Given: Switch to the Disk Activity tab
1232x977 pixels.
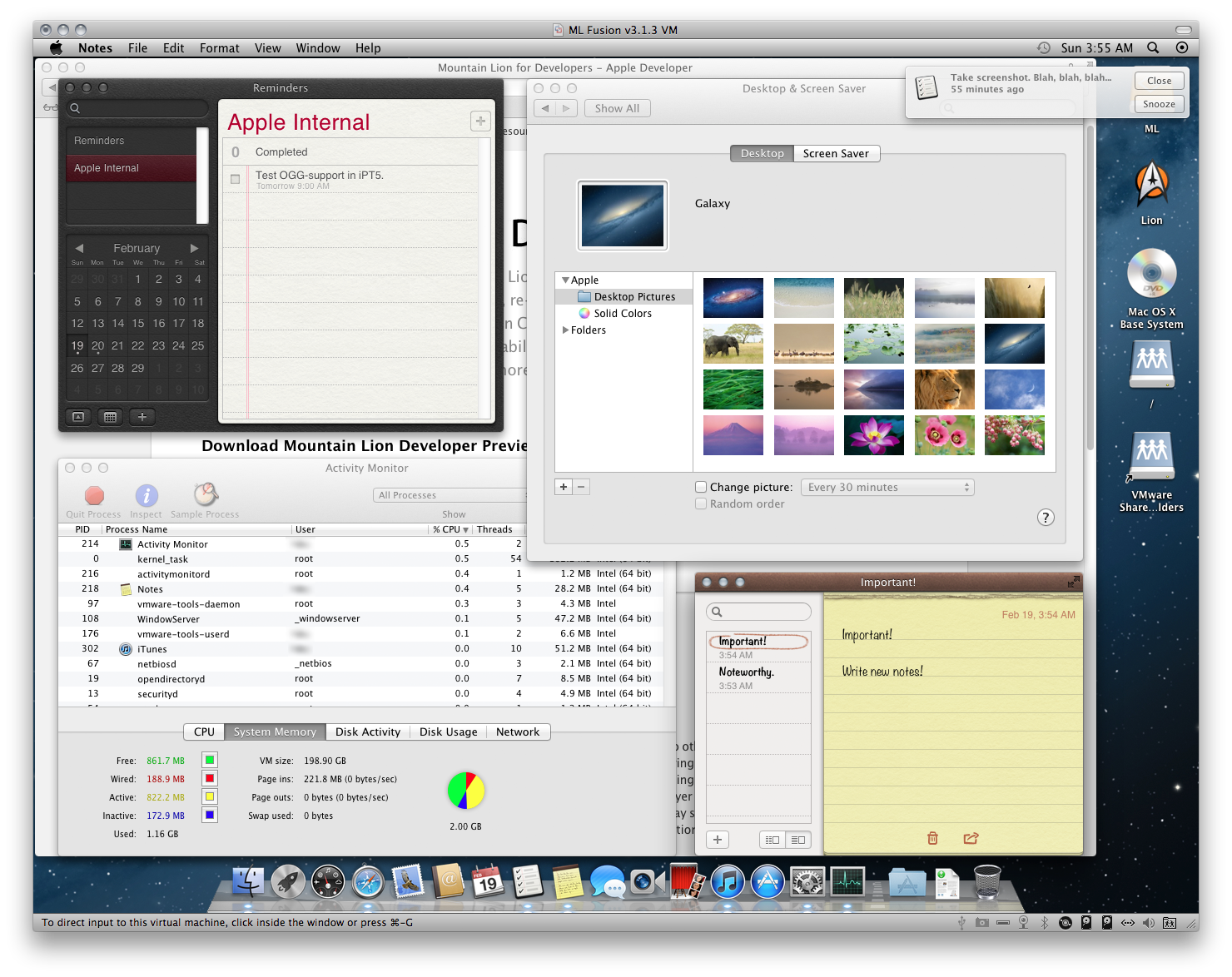Looking at the screenshot, I should point(368,732).
